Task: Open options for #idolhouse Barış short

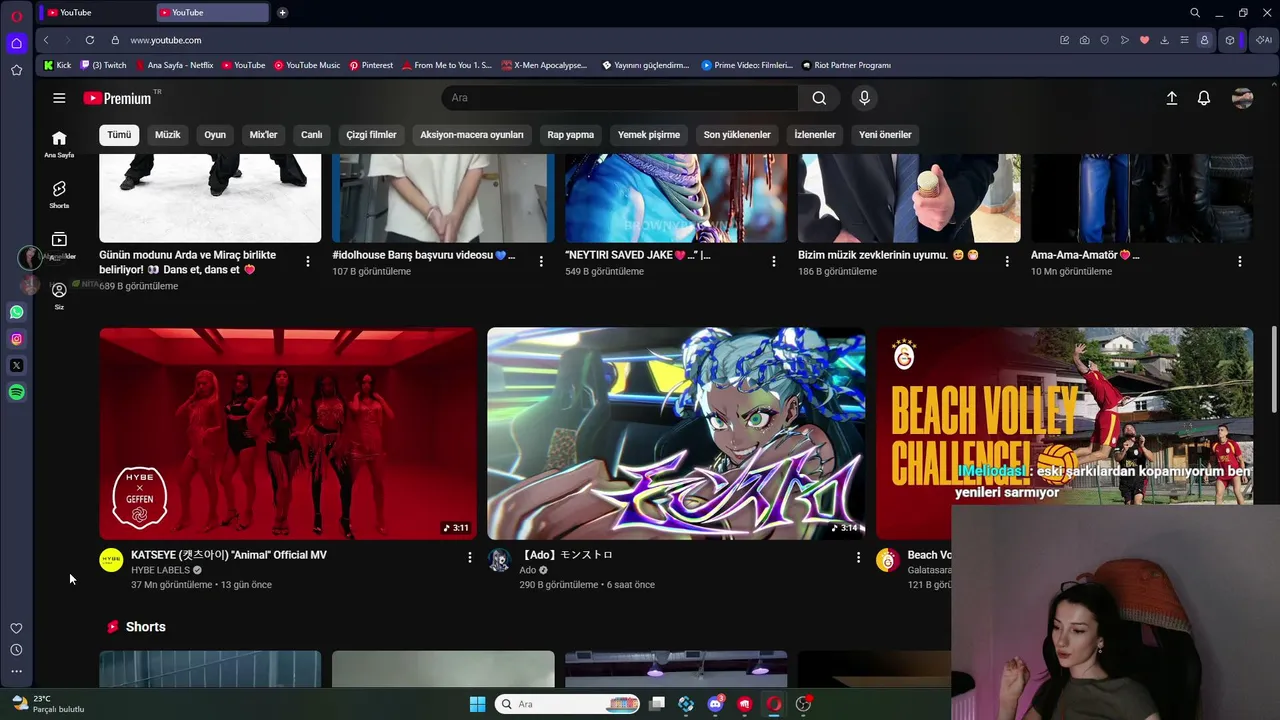Action: coord(541,261)
